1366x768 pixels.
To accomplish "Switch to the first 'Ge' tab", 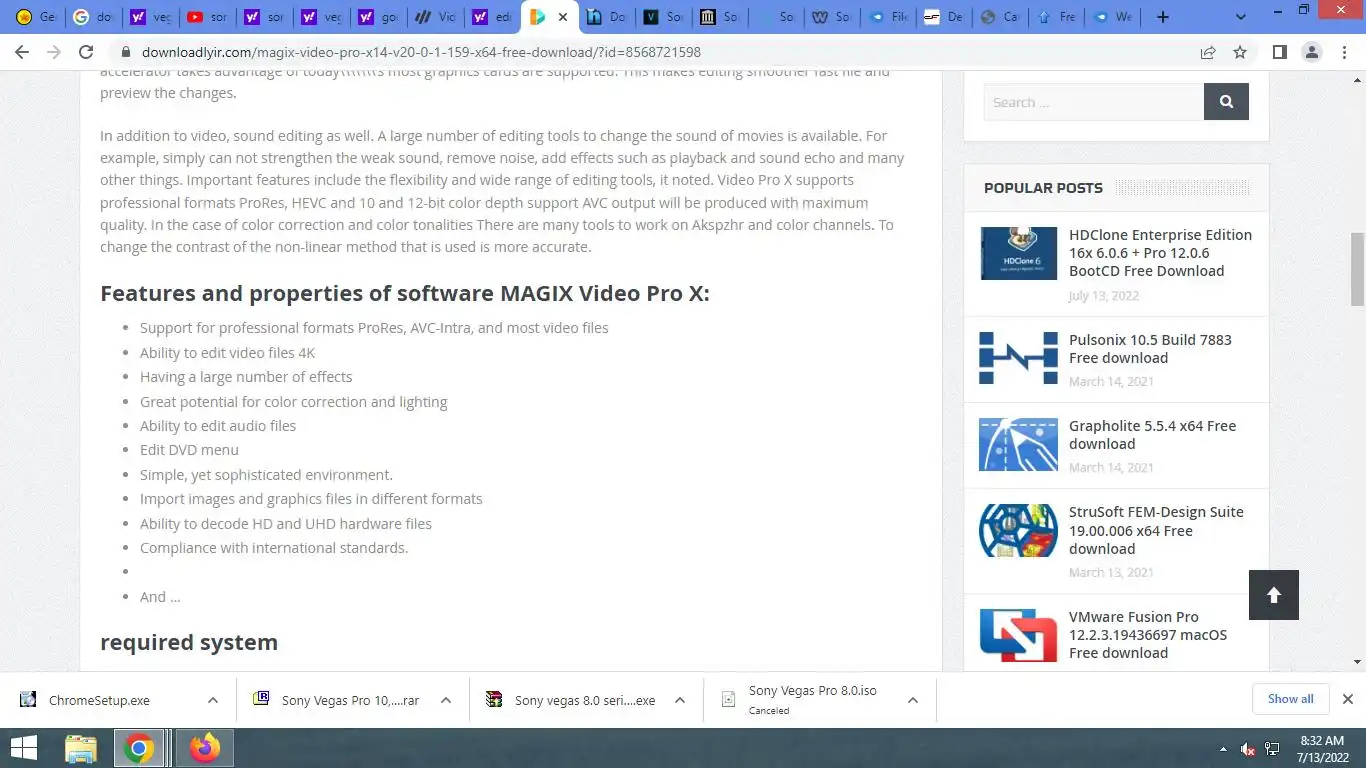I will (36, 17).
